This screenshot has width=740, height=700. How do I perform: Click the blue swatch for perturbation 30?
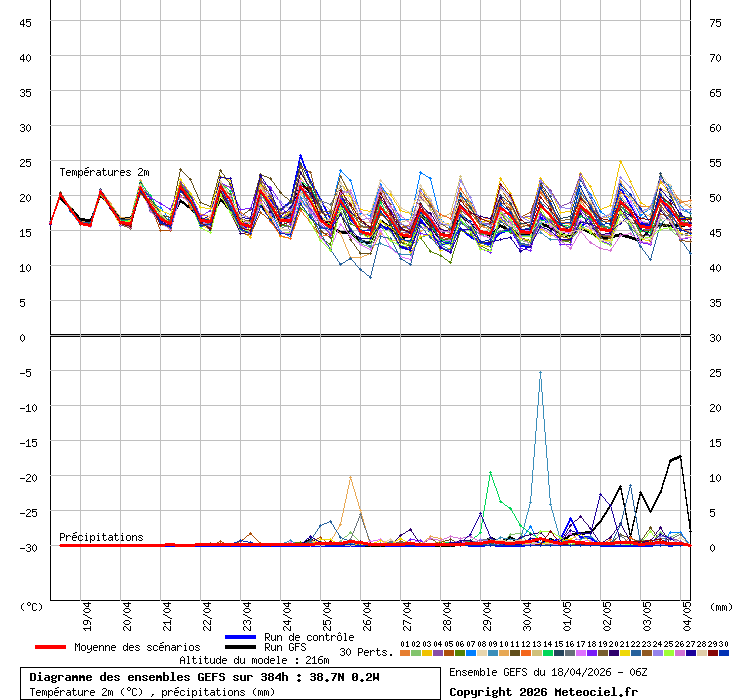pyautogui.click(x=724, y=653)
